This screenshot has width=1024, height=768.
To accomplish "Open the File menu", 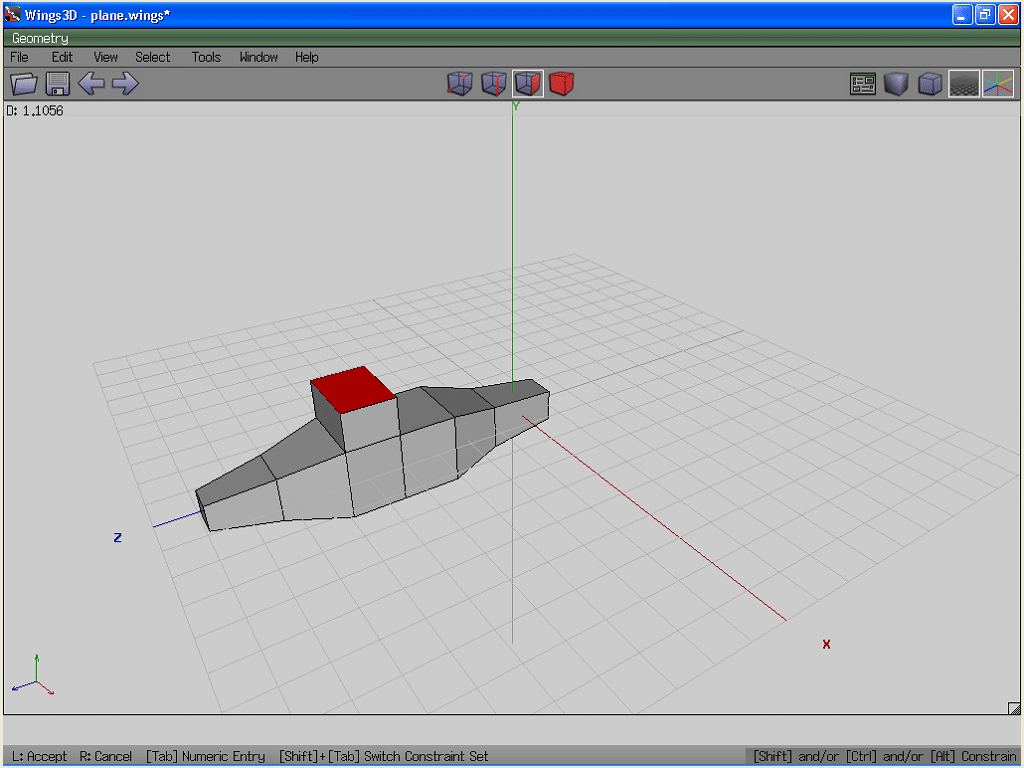I will tap(19, 57).
